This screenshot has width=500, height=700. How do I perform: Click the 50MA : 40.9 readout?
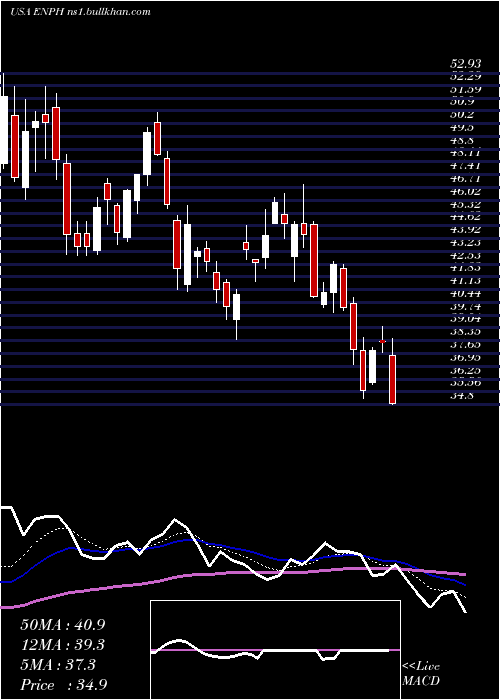pyautogui.click(x=62, y=625)
